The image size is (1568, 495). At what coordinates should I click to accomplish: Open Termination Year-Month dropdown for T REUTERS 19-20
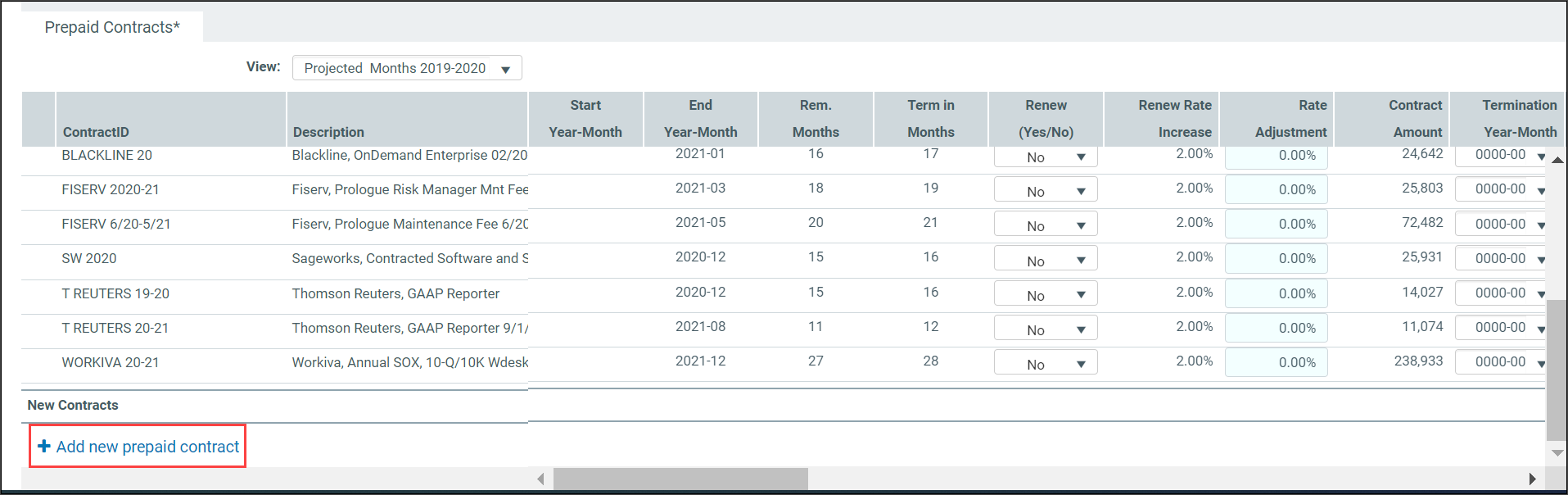[1501, 293]
